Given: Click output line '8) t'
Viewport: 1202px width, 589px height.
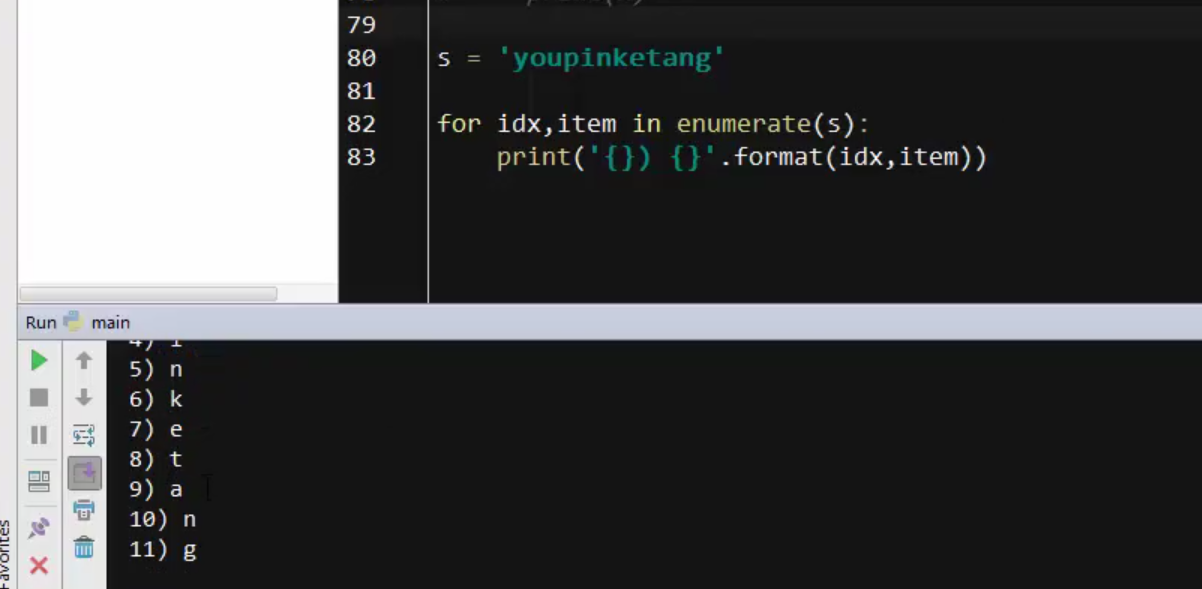Looking at the screenshot, I should click(156, 459).
